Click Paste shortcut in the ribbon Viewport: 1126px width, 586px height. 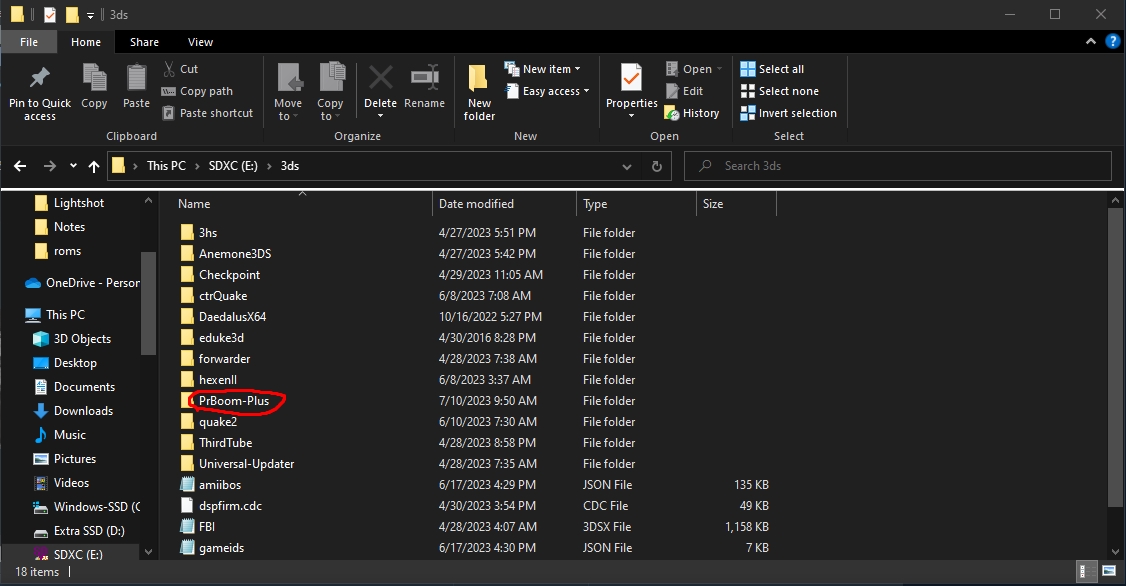pyautogui.click(x=208, y=113)
